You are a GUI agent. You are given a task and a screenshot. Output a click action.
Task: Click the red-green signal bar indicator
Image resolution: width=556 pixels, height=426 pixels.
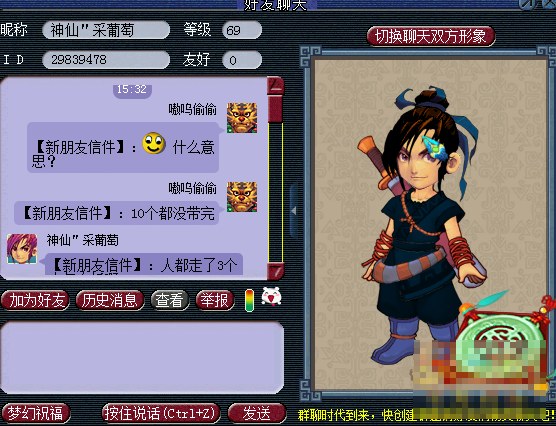click(x=250, y=300)
